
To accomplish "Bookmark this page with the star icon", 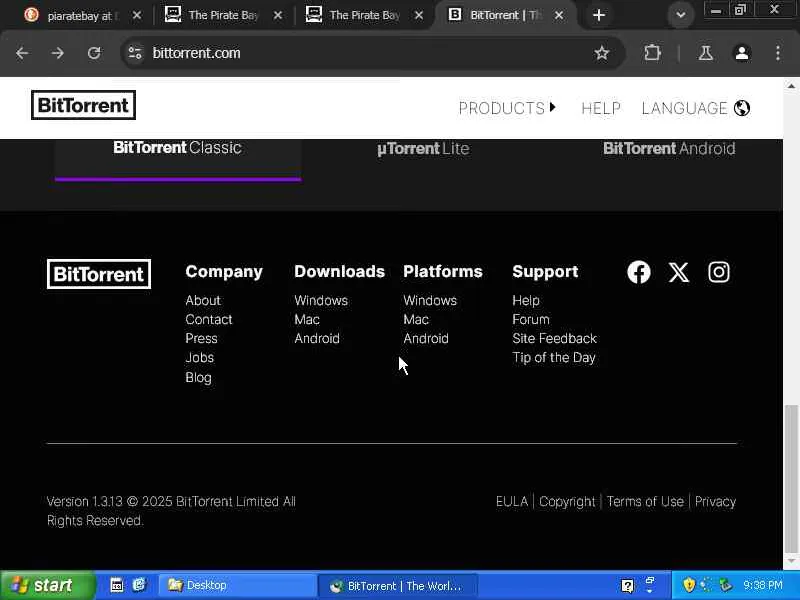I will (x=602, y=53).
